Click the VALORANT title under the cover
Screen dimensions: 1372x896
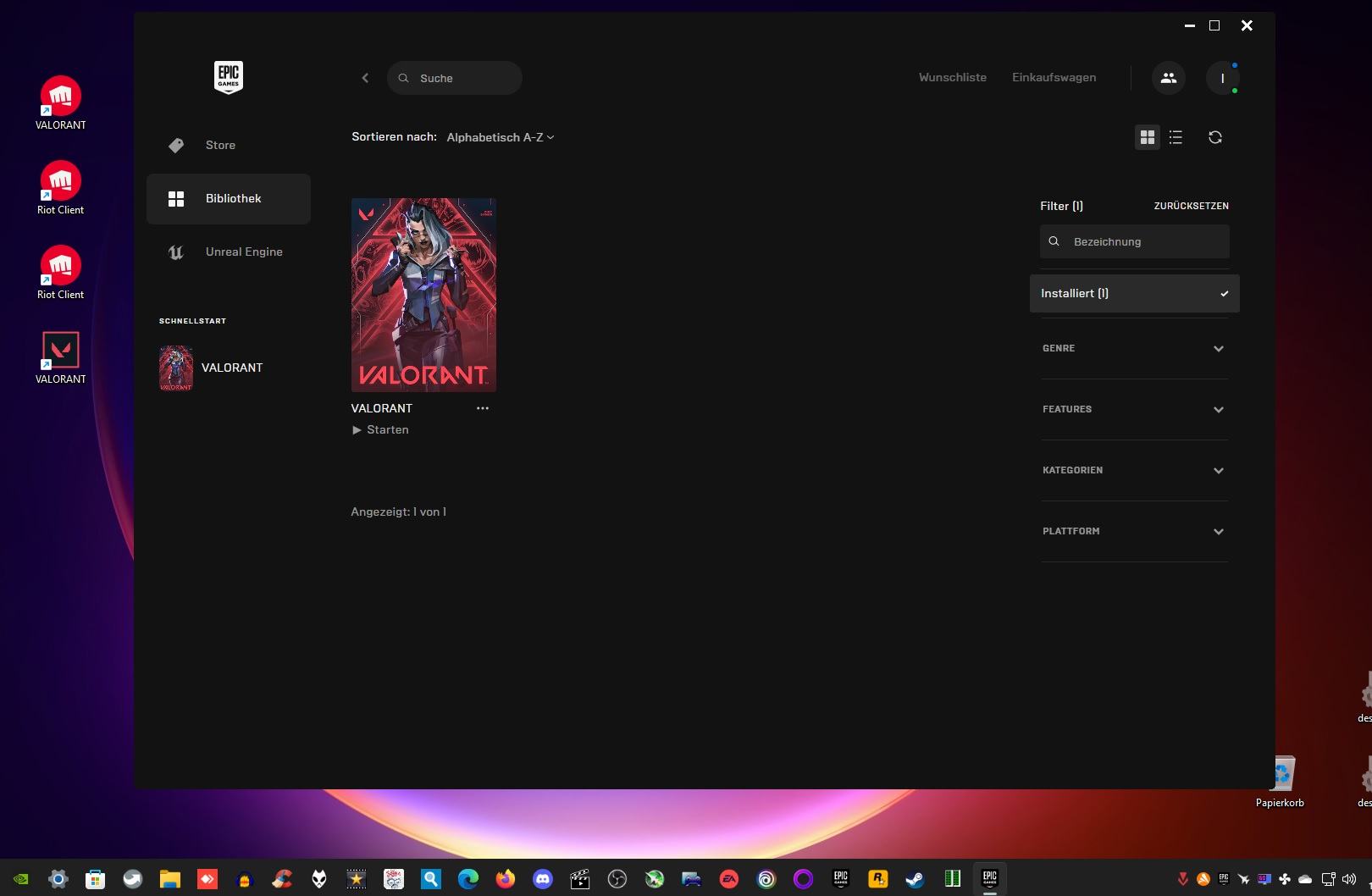point(382,408)
